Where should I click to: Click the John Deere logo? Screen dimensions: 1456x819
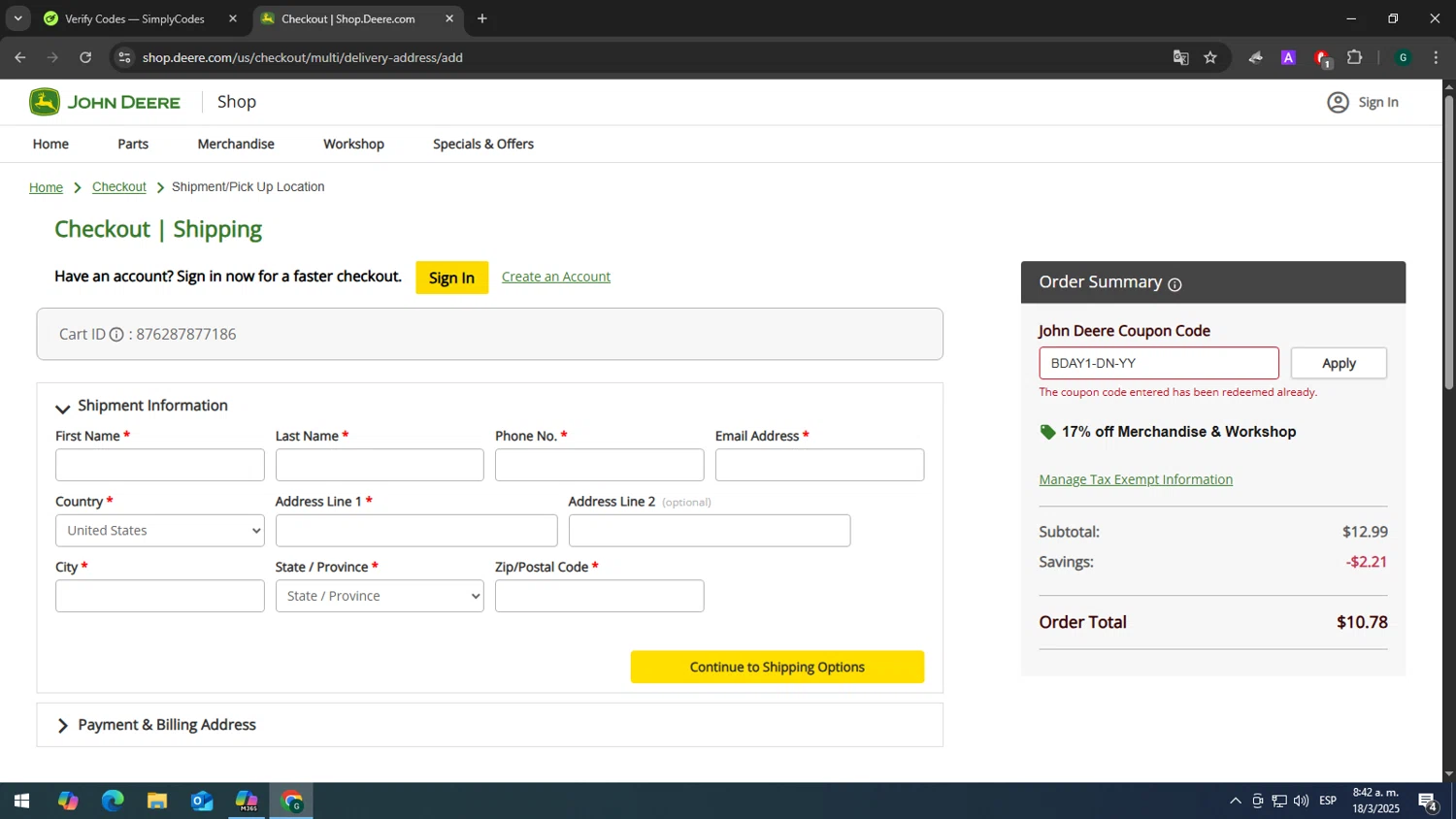point(105,102)
